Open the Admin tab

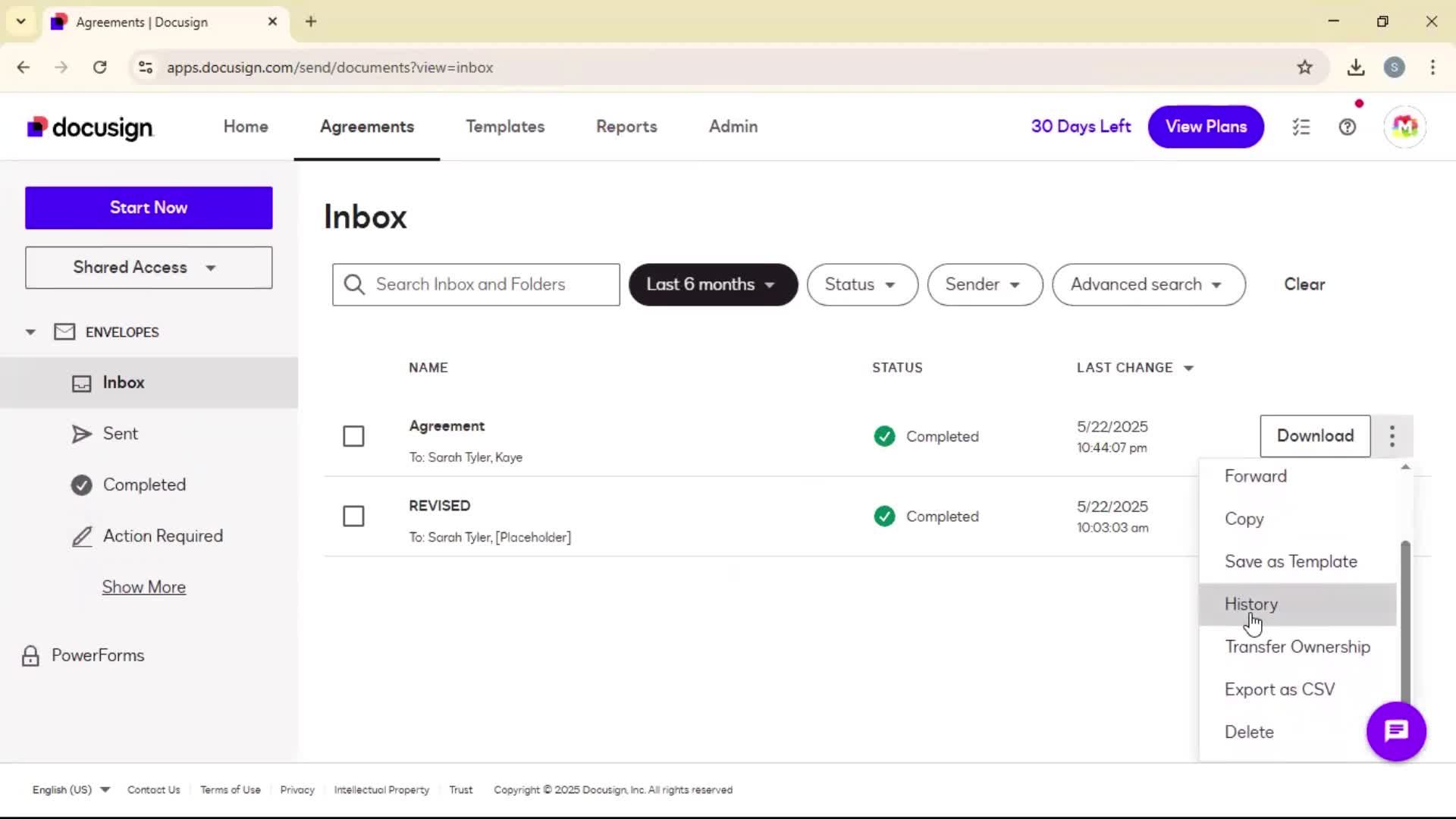[733, 127]
